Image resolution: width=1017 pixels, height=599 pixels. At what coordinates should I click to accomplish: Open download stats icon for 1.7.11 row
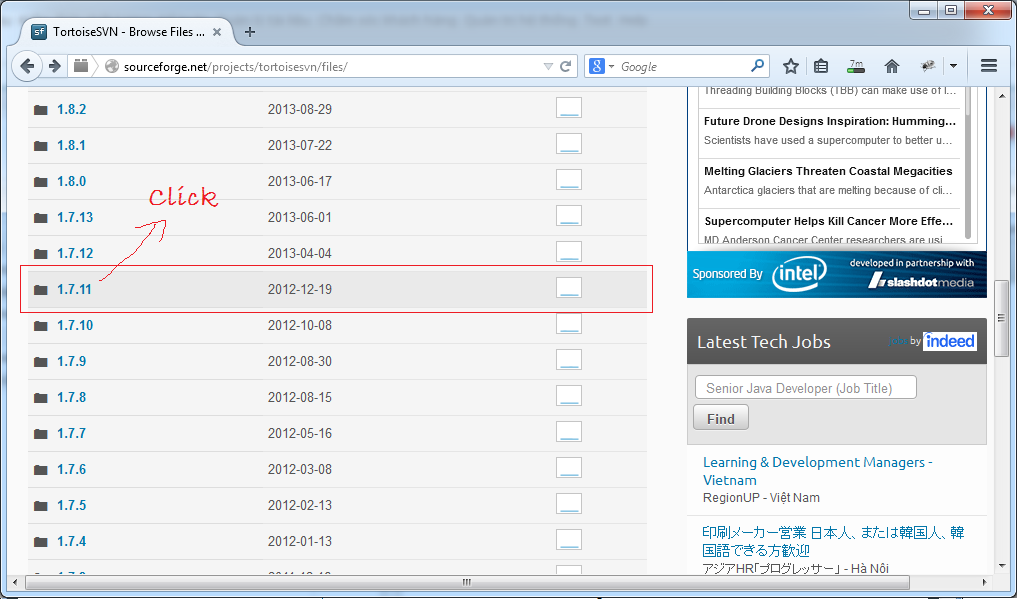(x=569, y=288)
